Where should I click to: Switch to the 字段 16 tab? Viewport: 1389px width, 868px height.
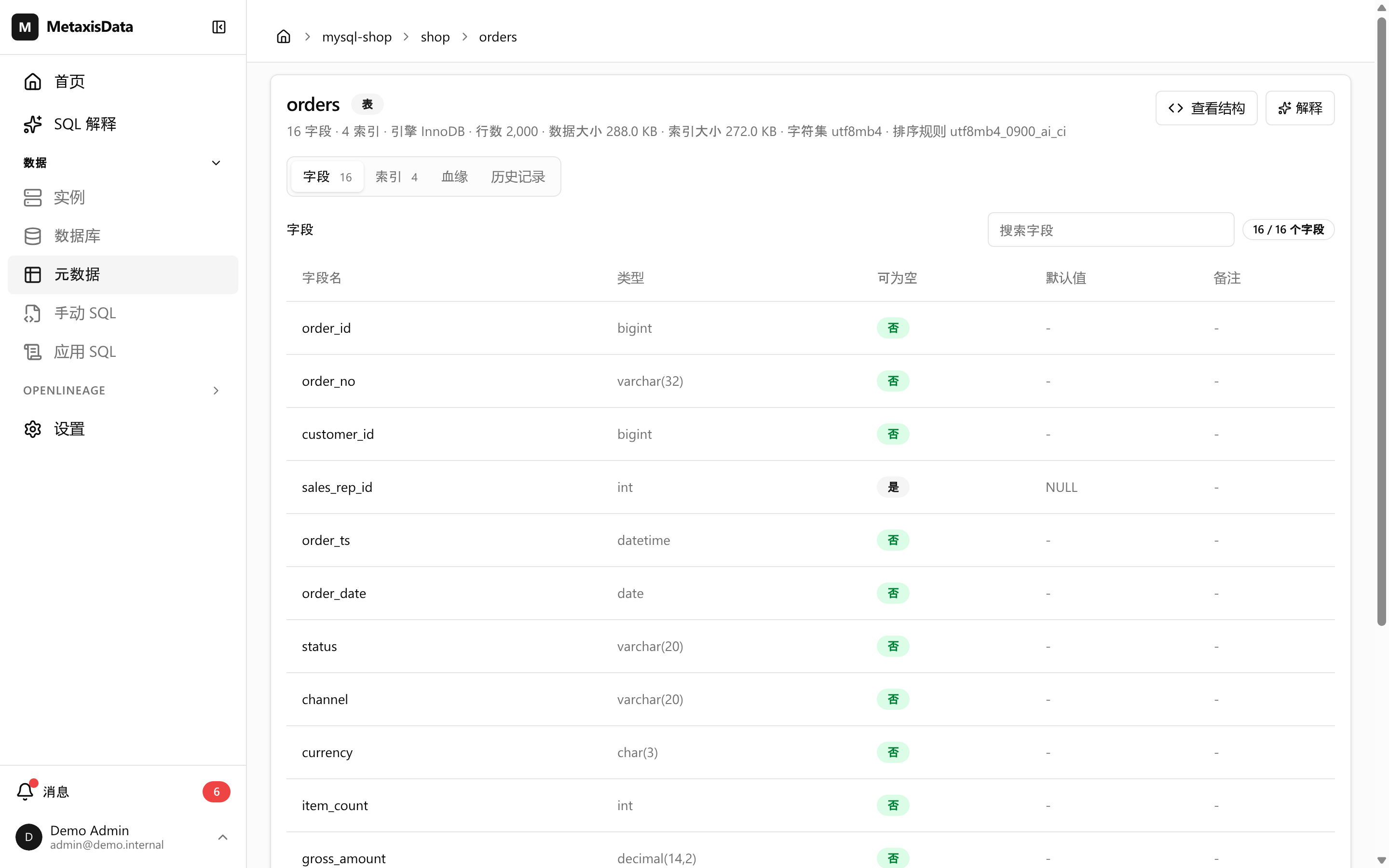coord(327,177)
